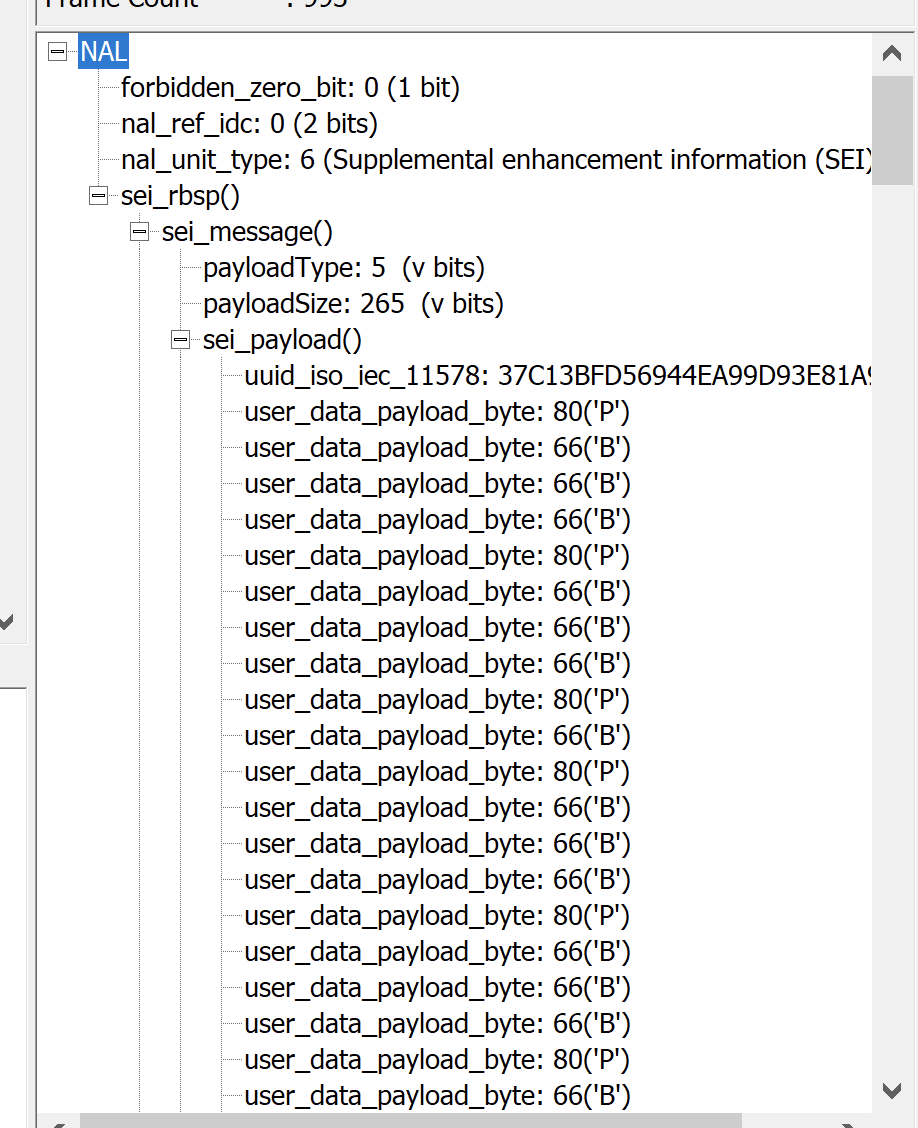Viewport: 918px width, 1128px height.
Task: Select the first user_data_payload_byte below the uuid
Action: pos(437,412)
